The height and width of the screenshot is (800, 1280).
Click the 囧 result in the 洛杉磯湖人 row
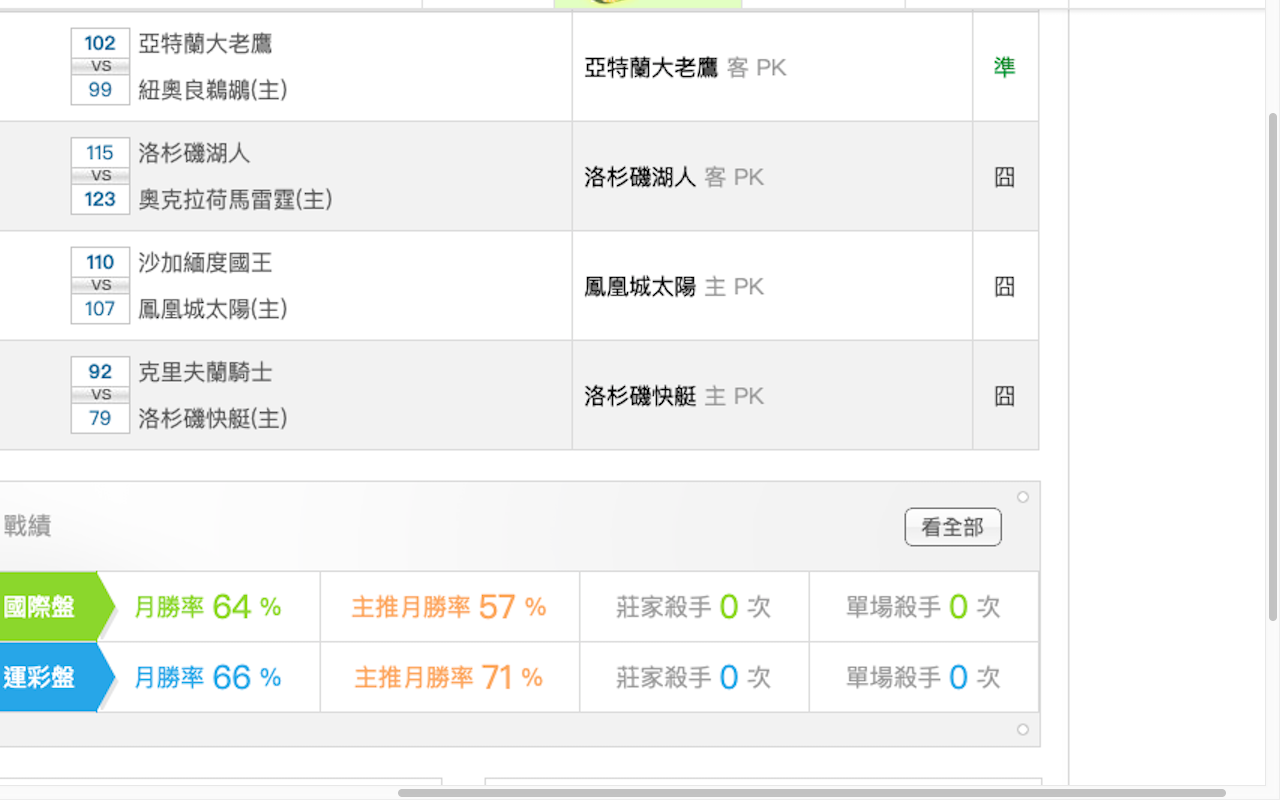[1004, 177]
